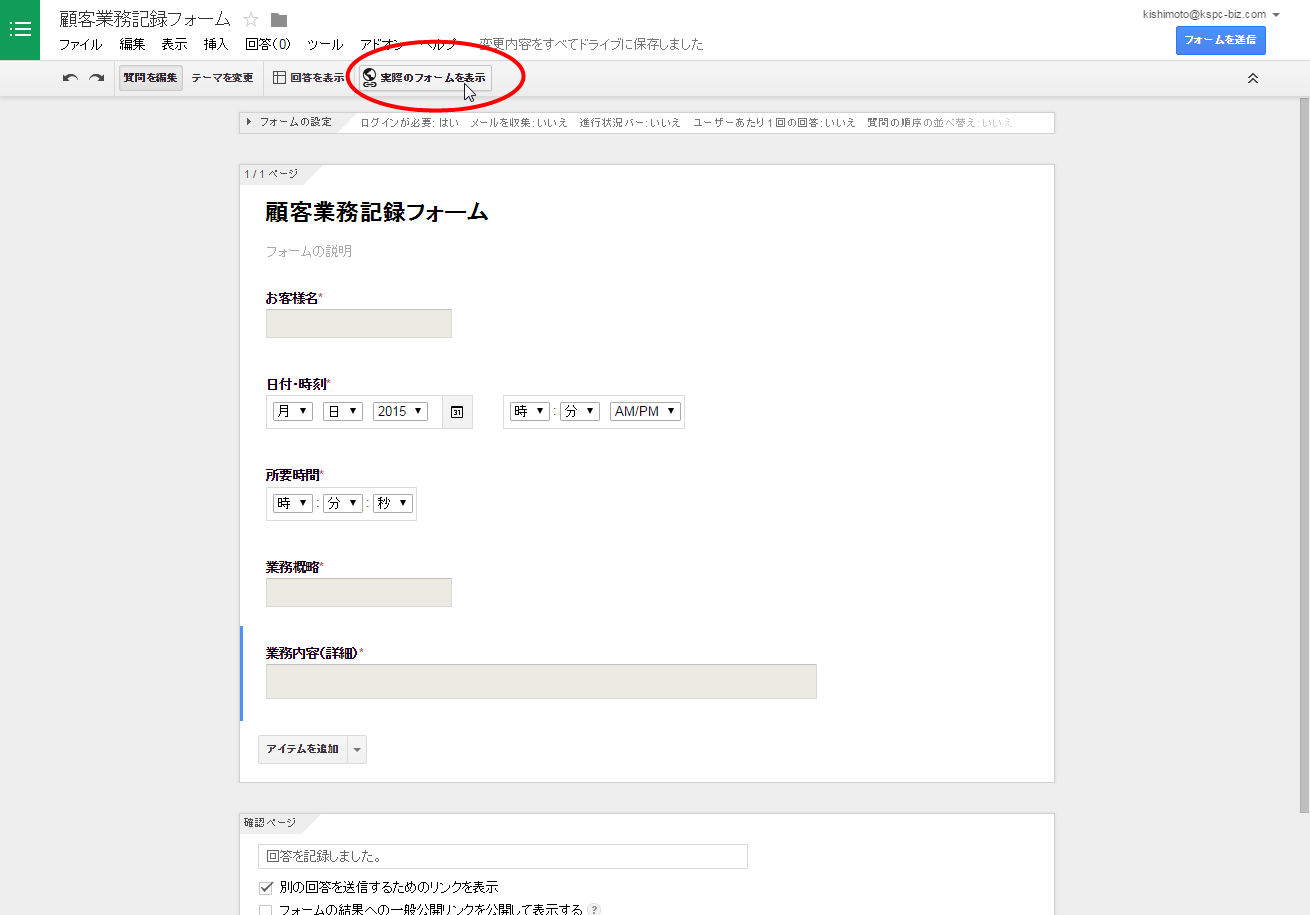Click the フォームの説明 placeholder

pyautogui.click(x=309, y=251)
